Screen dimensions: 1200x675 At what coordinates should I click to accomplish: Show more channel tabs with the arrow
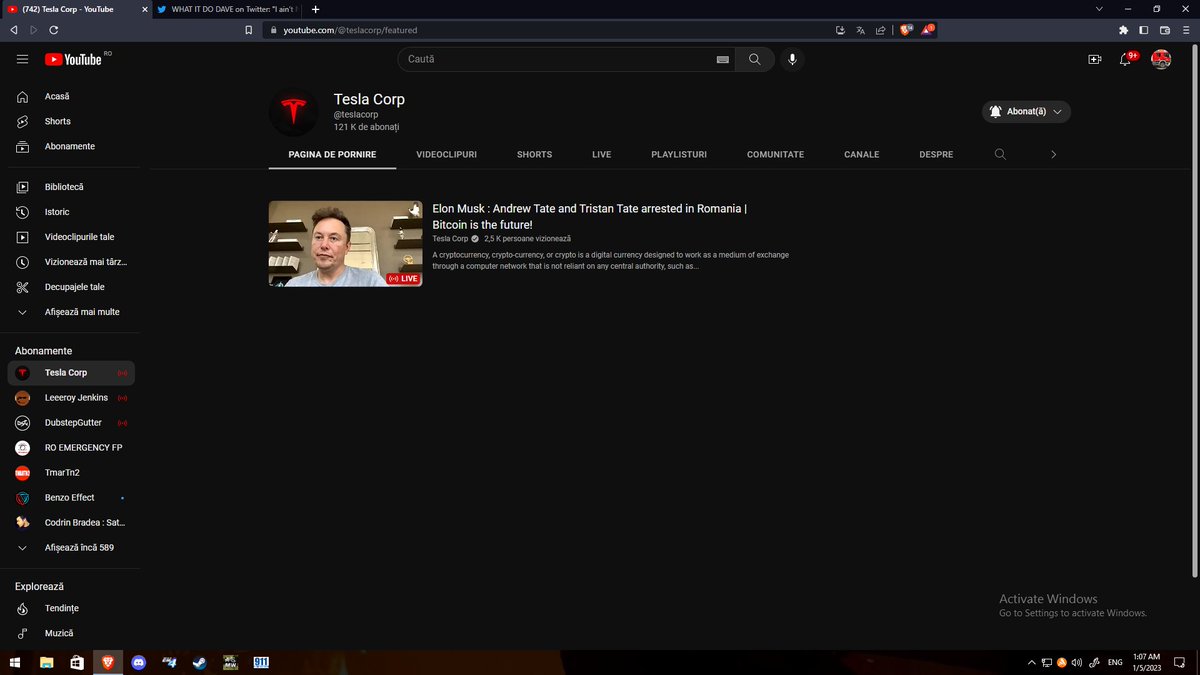point(1053,154)
